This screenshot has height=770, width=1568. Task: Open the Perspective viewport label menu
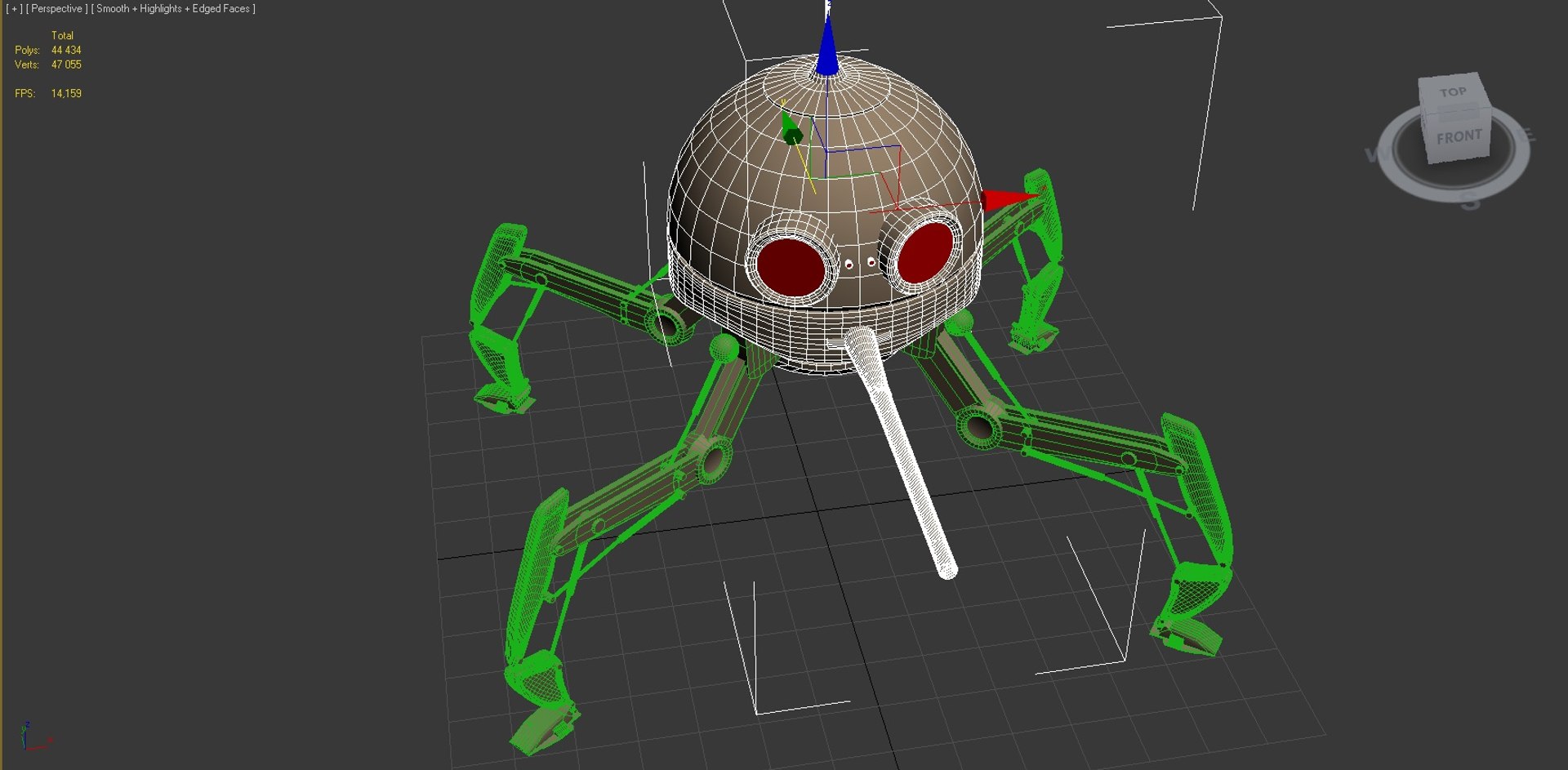[56, 9]
